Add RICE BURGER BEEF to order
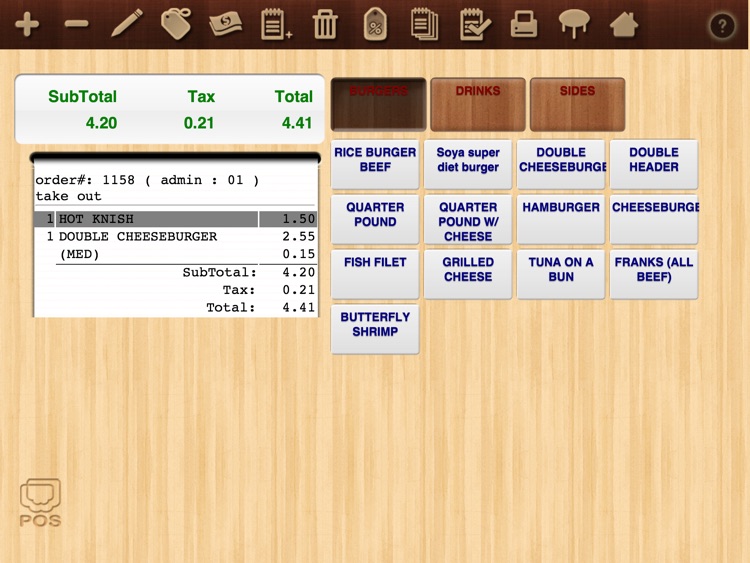Image resolution: width=750 pixels, height=563 pixels. pos(375,164)
